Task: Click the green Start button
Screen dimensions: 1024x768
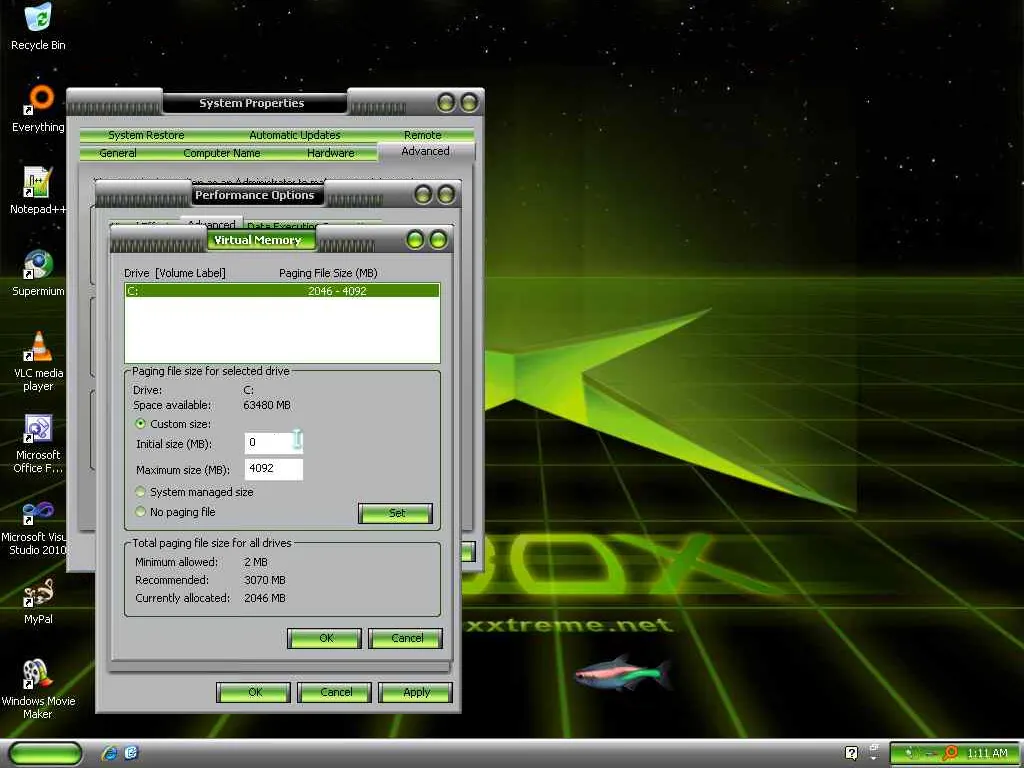Action: (x=45, y=753)
